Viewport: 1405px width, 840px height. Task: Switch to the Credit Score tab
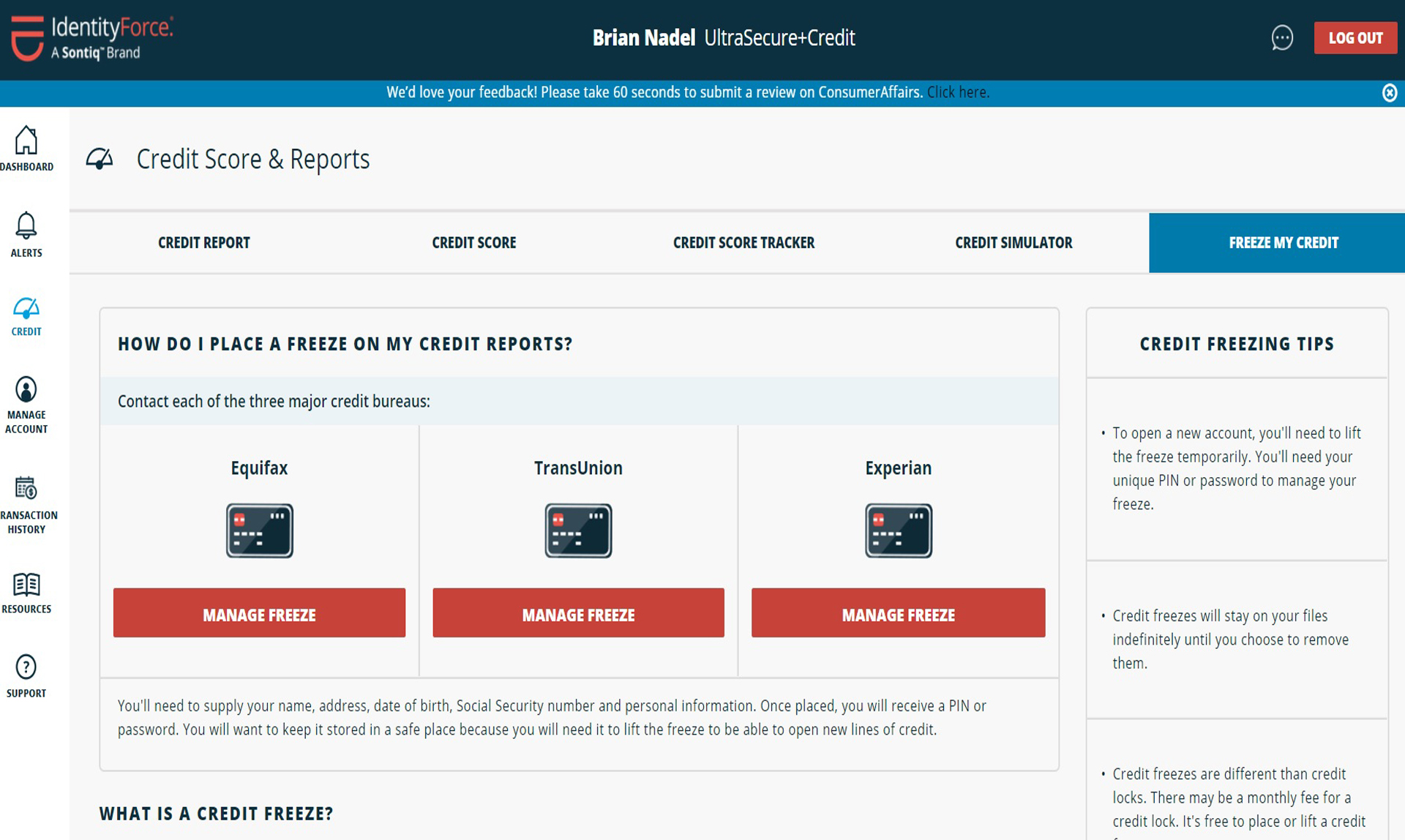474,243
